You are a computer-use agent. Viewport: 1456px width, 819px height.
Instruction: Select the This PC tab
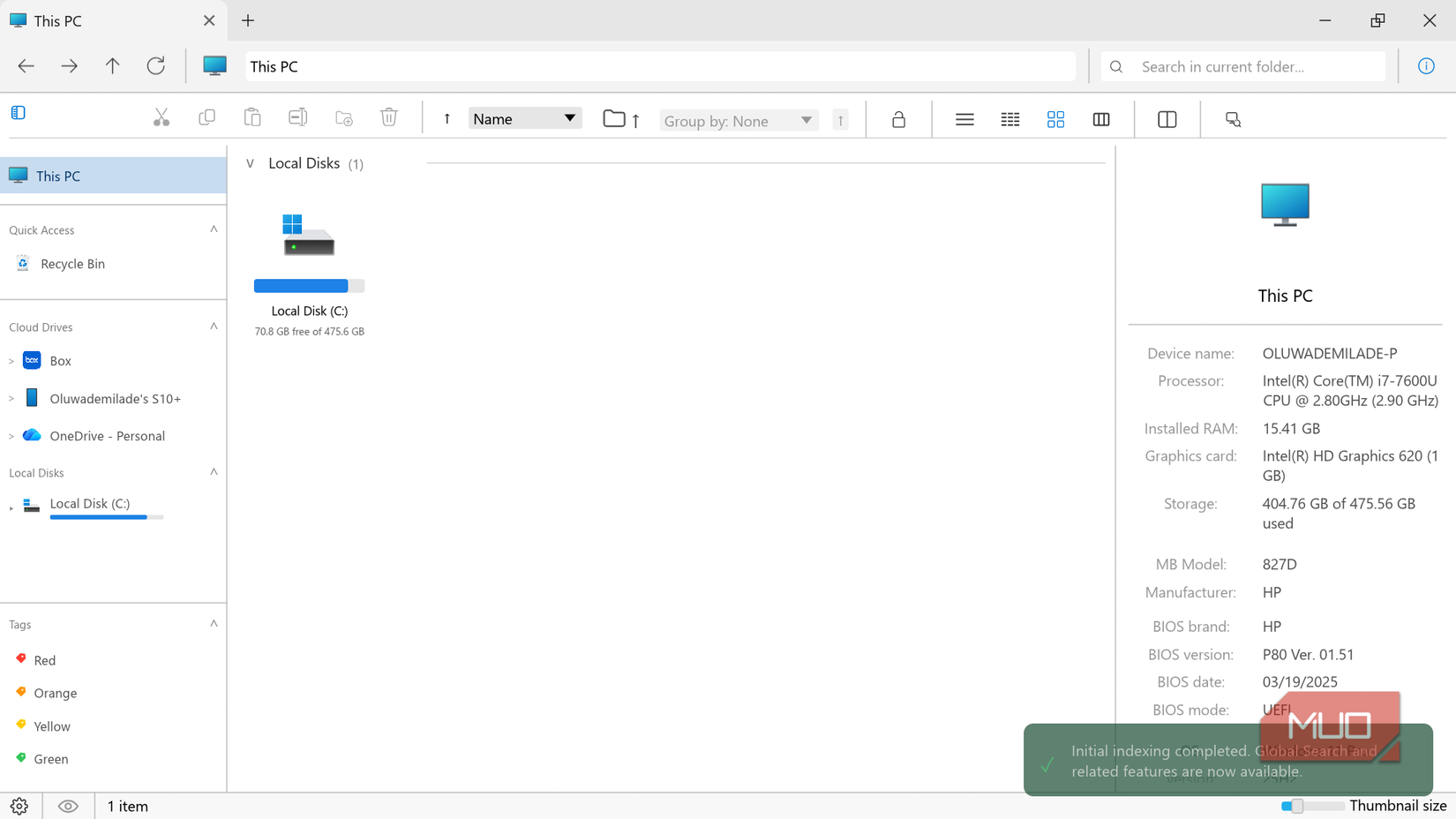(x=113, y=20)
